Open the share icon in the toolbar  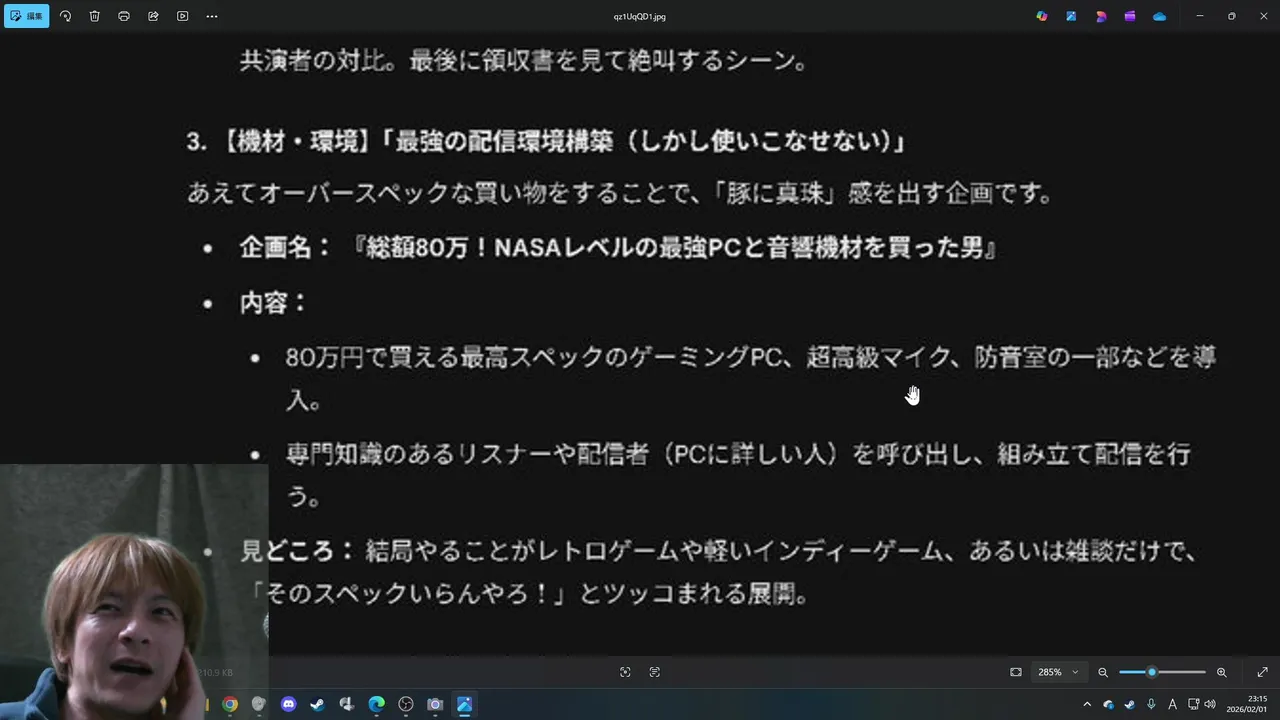[x=153, y=16]
